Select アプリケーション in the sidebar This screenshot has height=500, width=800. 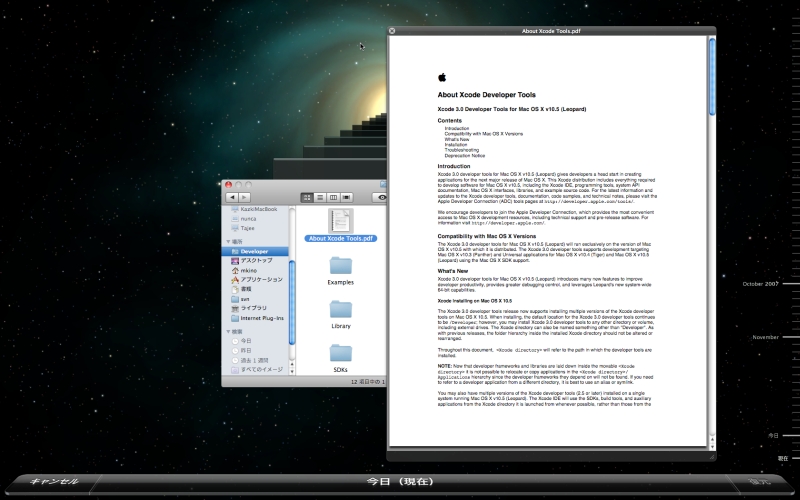click(x=262, y=279)
